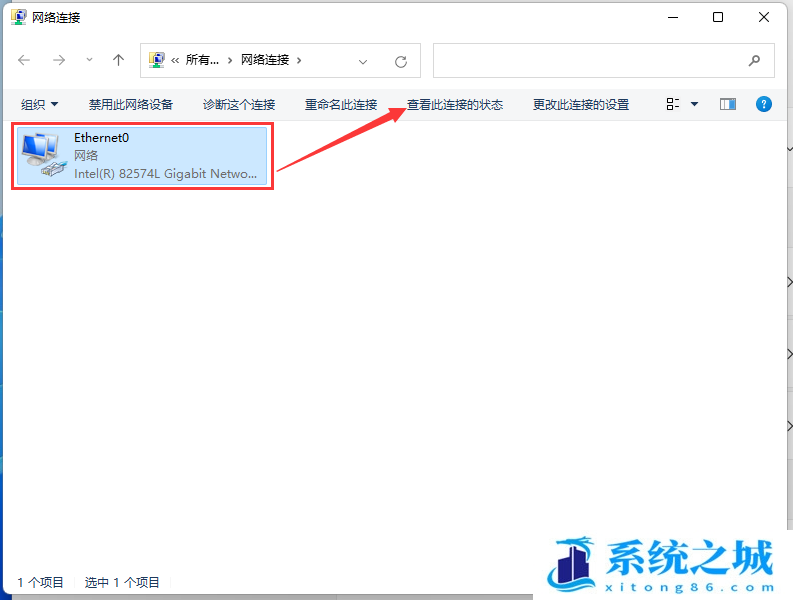
Task: Go up one folder level
Action: tap(118, 60)
